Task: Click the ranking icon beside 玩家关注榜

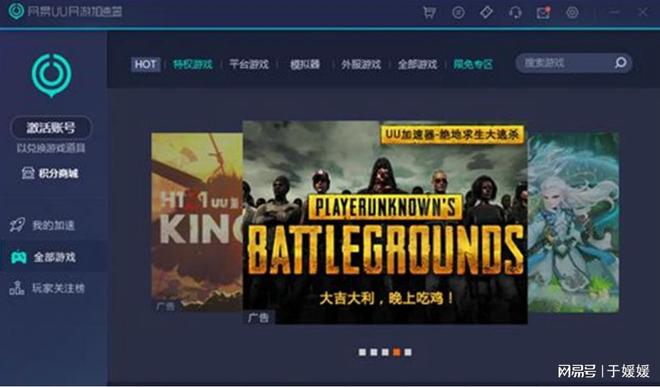Action: tap(17, 288)
